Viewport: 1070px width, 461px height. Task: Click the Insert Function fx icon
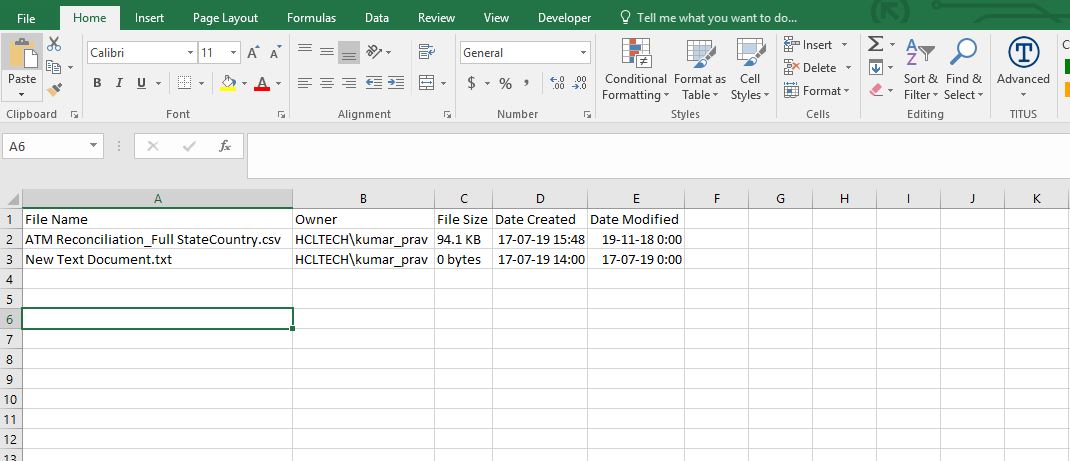(x=225, y=146)
